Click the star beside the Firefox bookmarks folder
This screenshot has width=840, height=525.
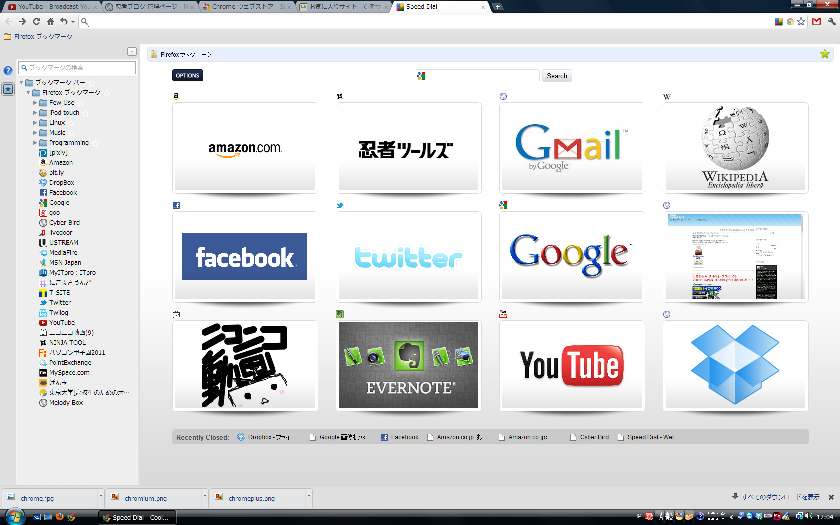coord(107,93)
